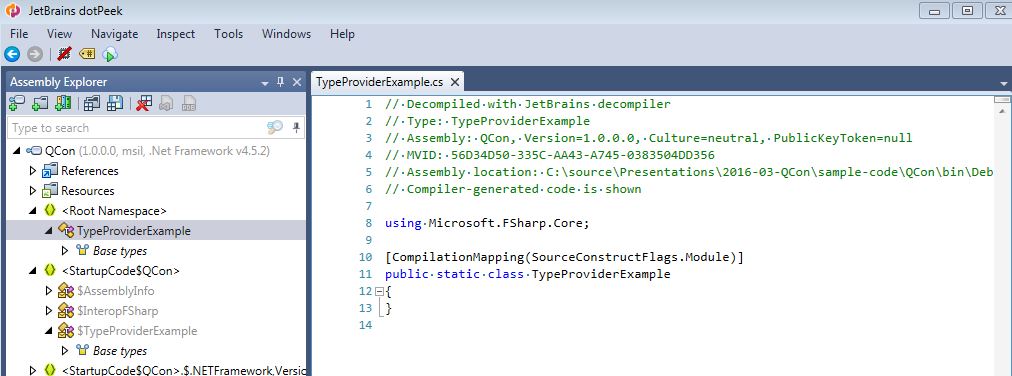1012x376 pixels.
Task: Click the open assembly icon with plus
Action: [x=17, y=103]
